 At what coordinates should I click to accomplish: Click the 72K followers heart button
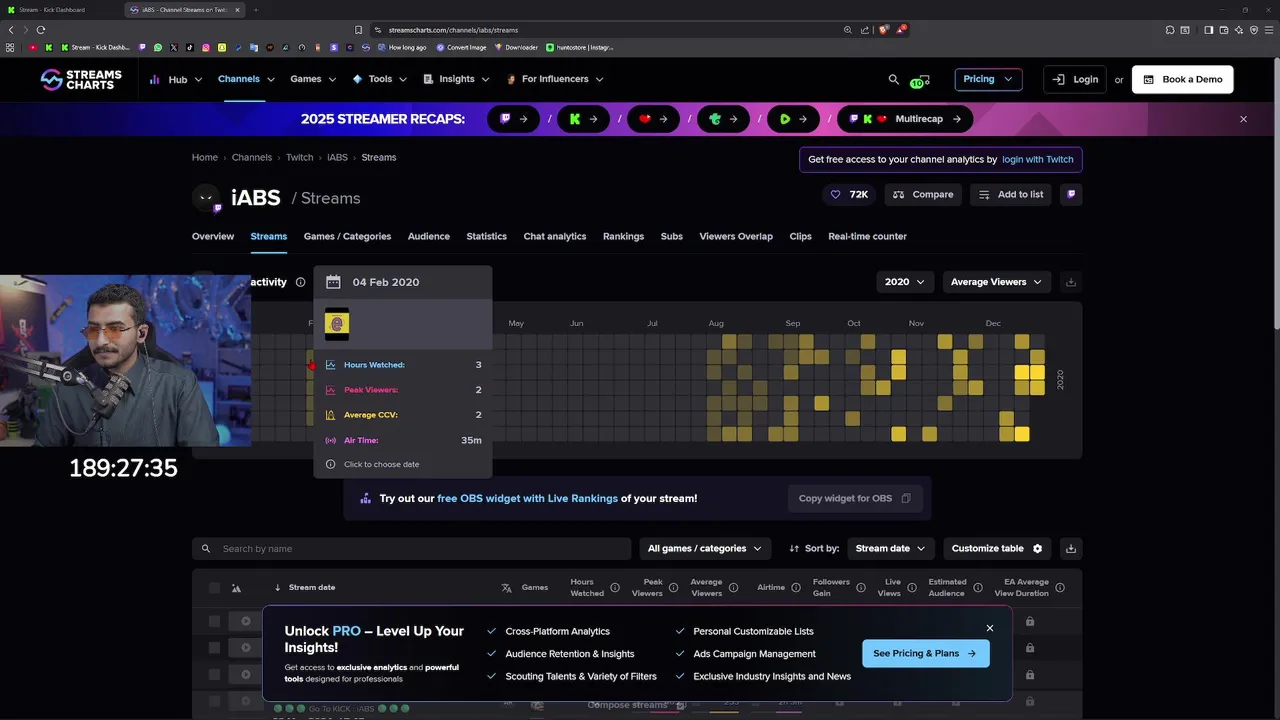point(849,194)
